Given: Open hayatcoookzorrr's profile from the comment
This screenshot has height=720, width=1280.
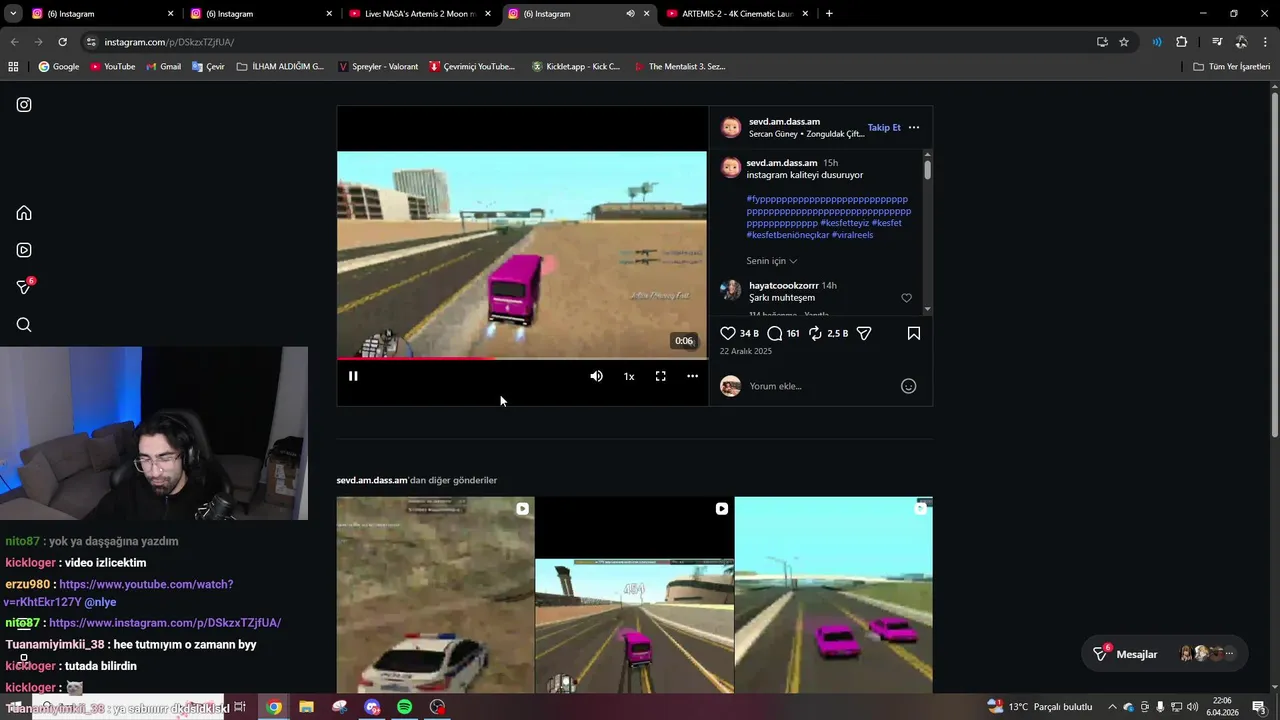Looking at the screenshot, I should point(783,286).
